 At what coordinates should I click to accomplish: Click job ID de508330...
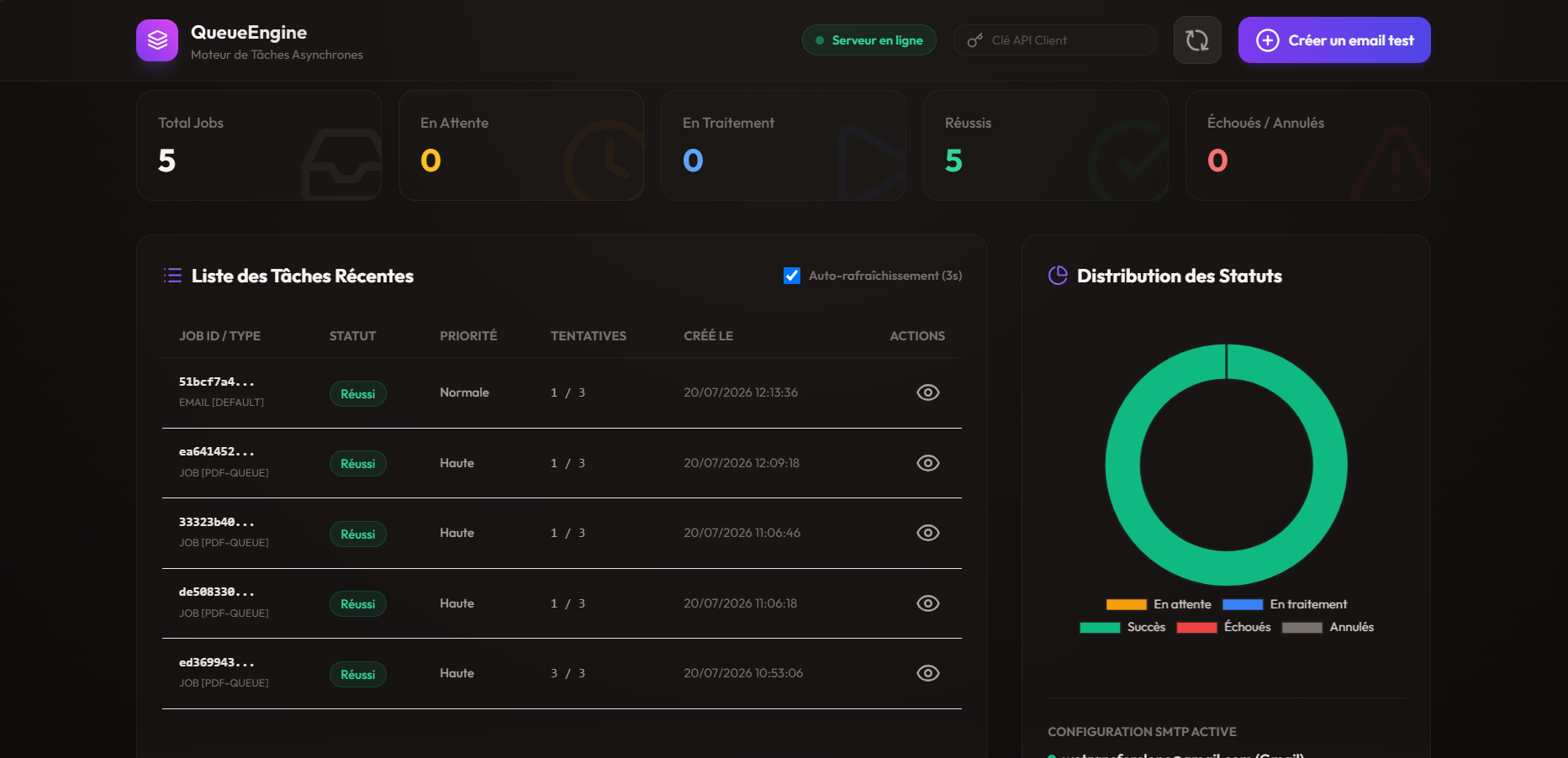pos(216,592)
